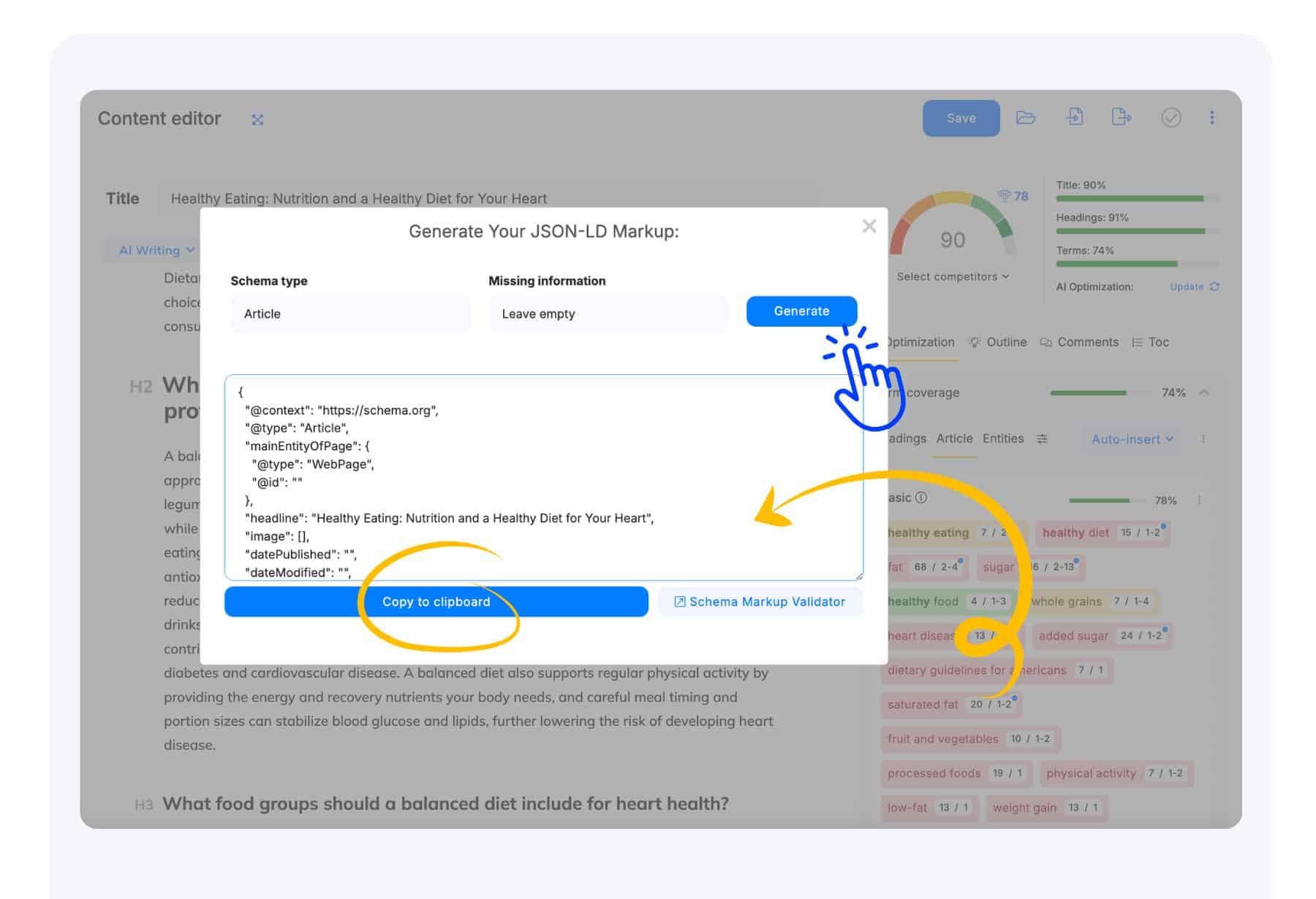
Task: Click the export document icon
Action: coord(1121,117)
